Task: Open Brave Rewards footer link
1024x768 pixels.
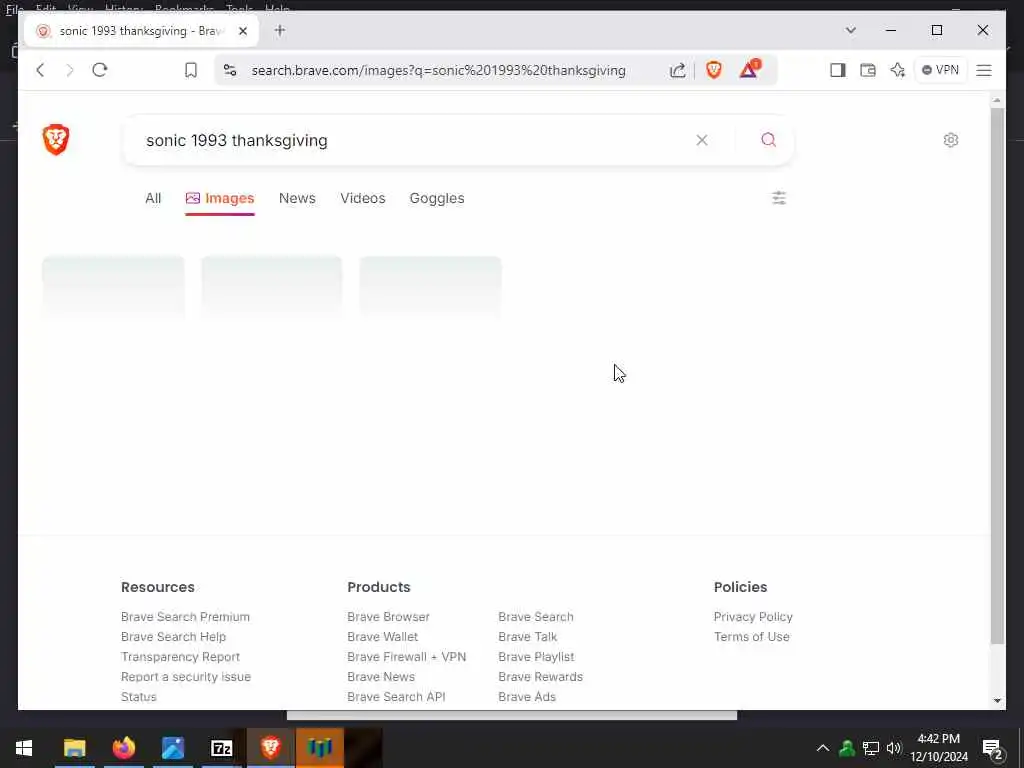Action: coord(540,677)
